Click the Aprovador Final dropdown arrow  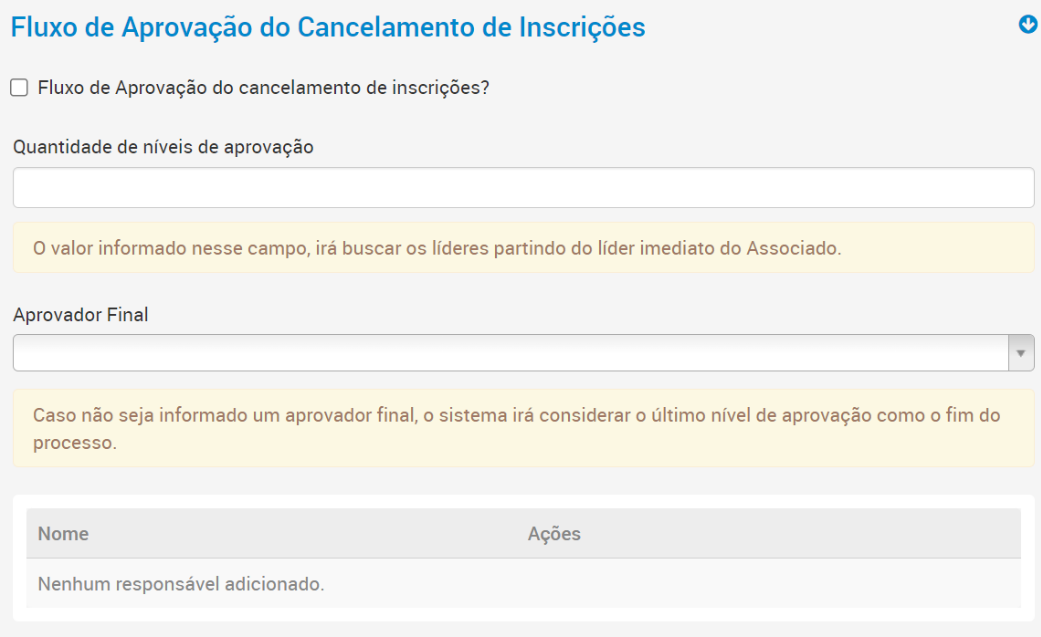click(1021, 353)
